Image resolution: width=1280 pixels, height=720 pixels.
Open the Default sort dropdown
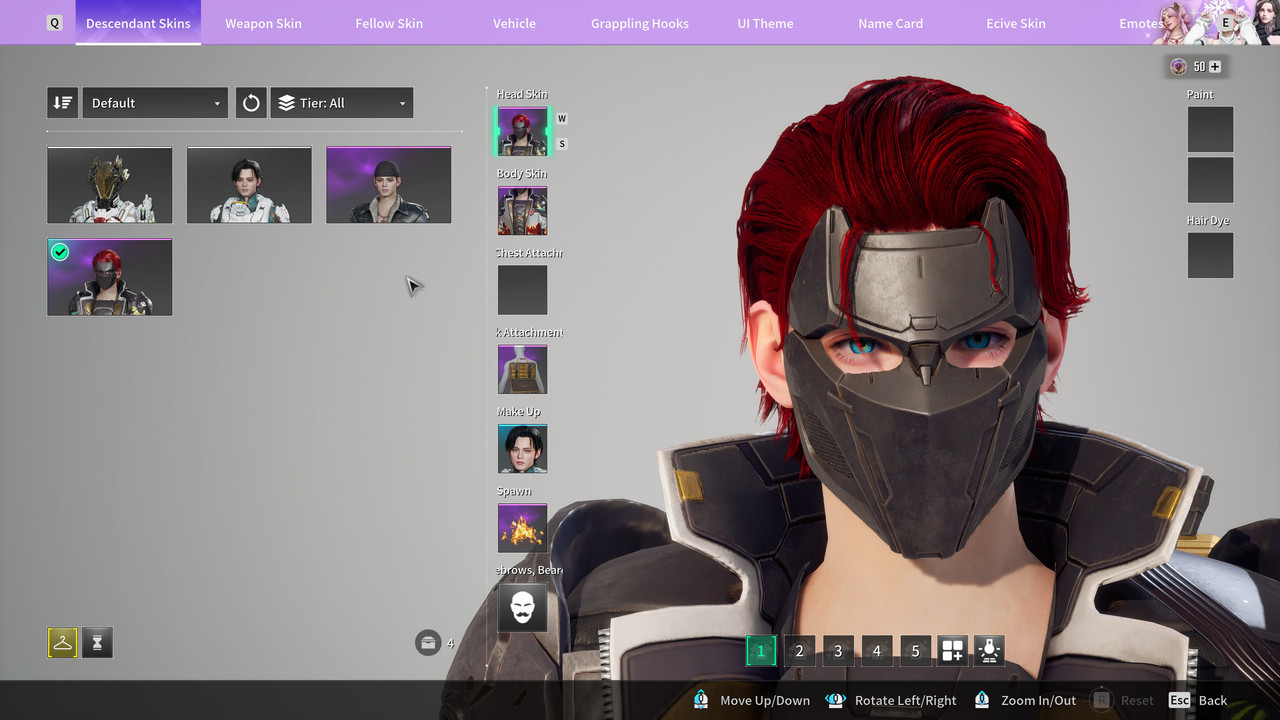coord(155,103)
